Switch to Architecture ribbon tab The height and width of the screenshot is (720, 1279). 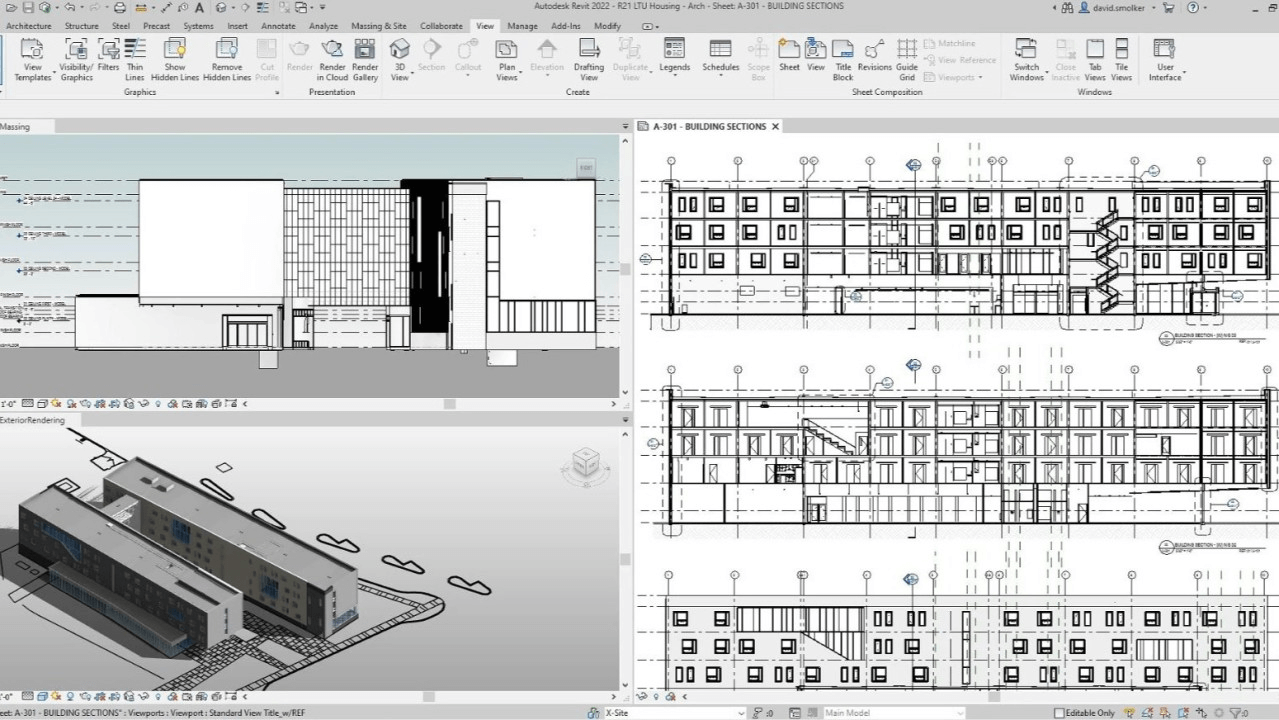[29, 26]
